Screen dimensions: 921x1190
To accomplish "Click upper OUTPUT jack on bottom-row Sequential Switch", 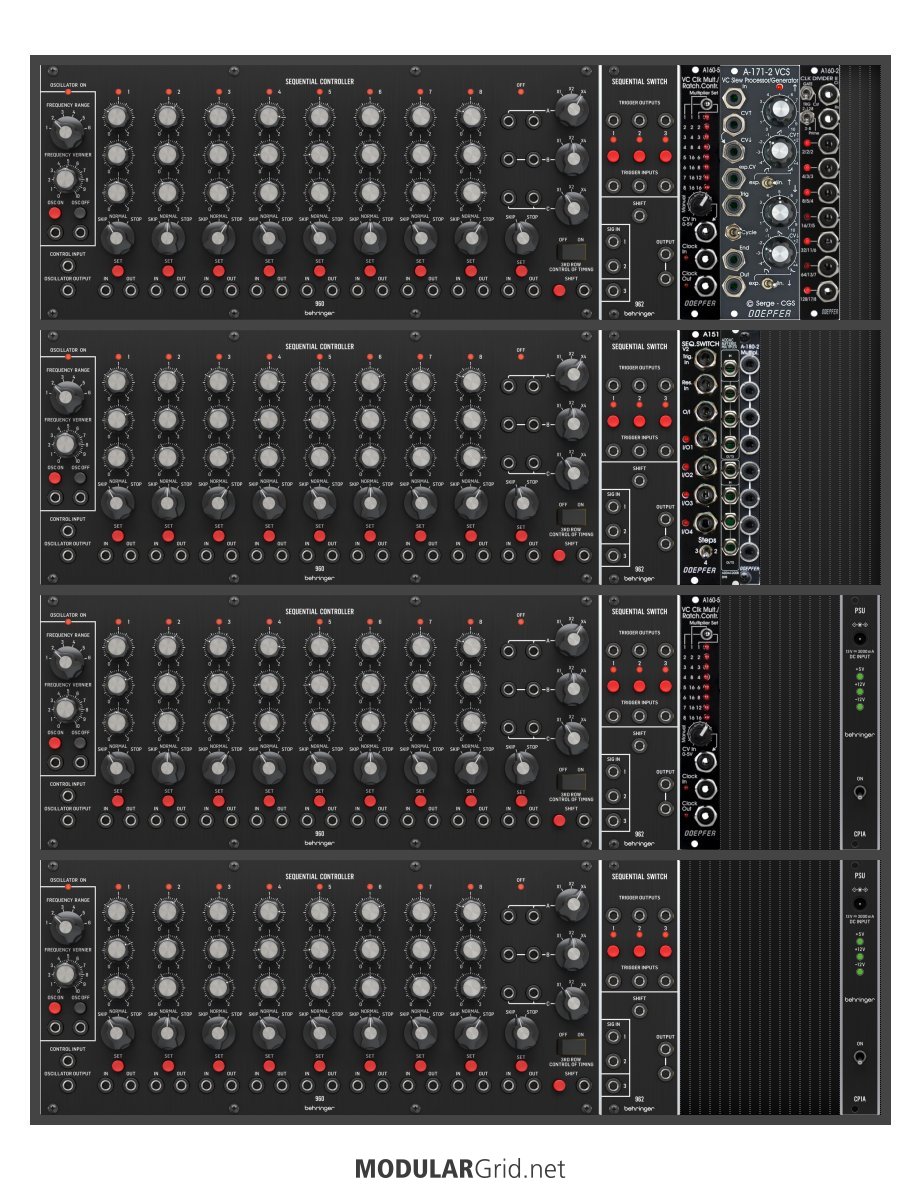I will tap(665, 1050).
